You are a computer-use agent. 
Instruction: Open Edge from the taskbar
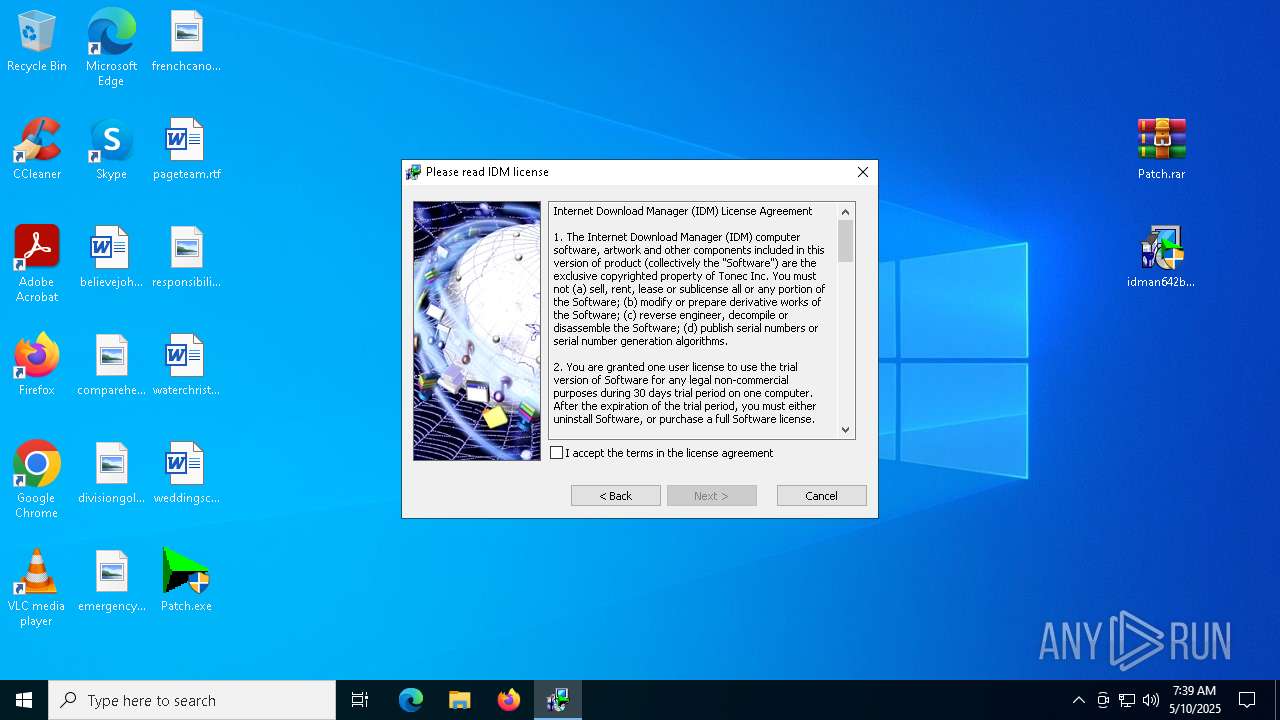click(411, 700)
